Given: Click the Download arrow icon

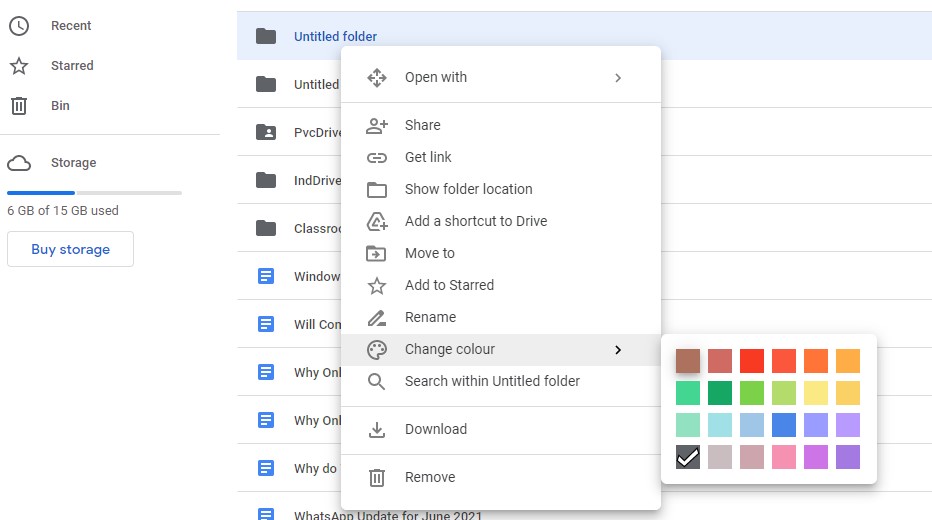Looking at the screenshot, I should point(377,429).
